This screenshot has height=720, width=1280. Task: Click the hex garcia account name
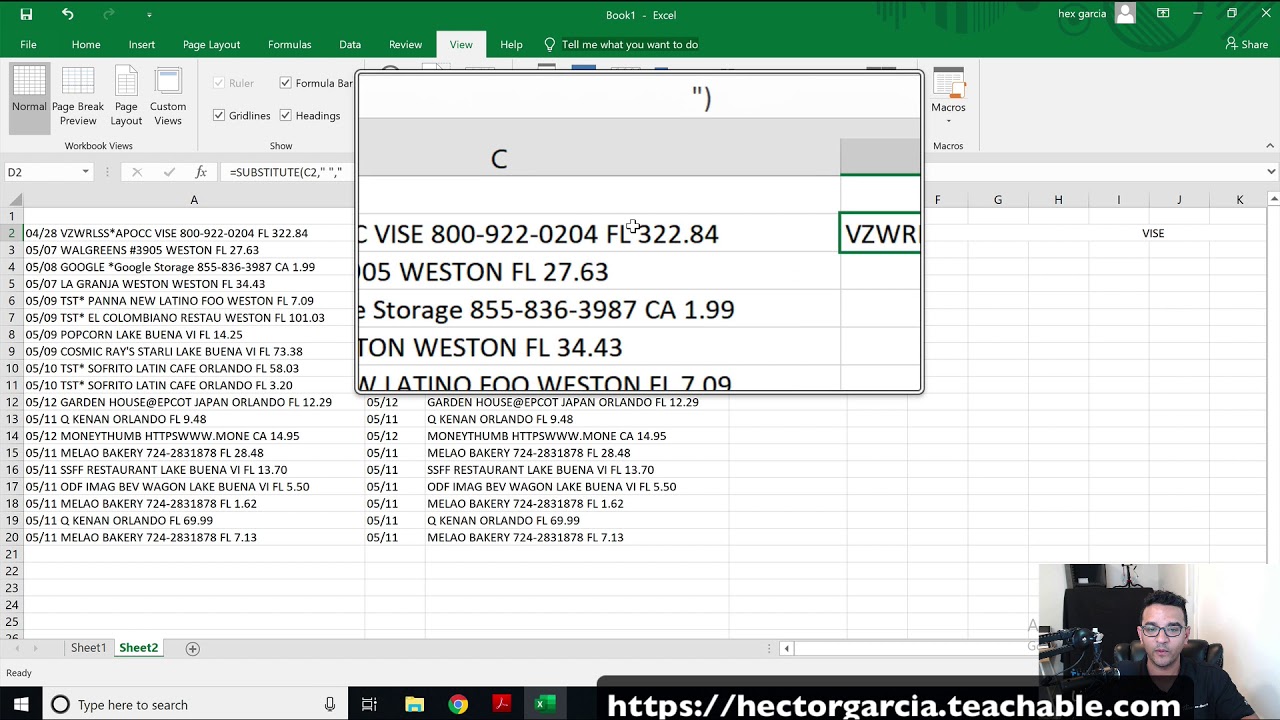(1084, 14)
